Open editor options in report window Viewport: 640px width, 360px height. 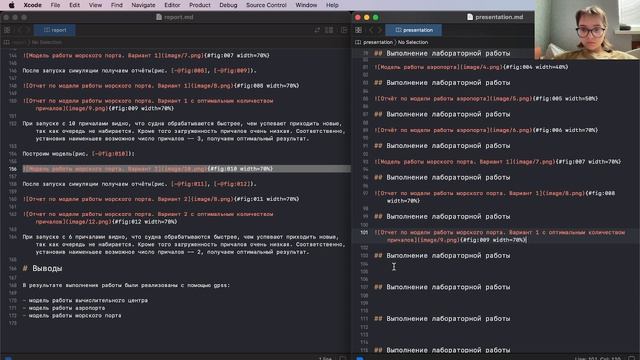point(329,30)
